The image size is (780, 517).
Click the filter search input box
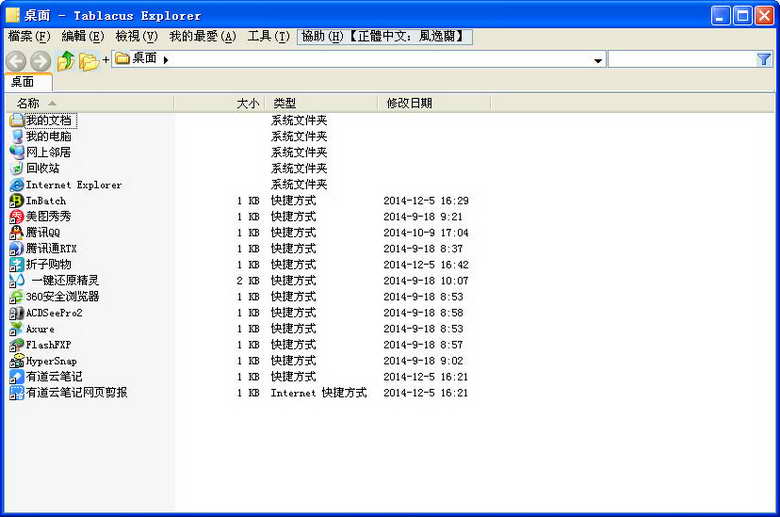[x=680, y=60]
